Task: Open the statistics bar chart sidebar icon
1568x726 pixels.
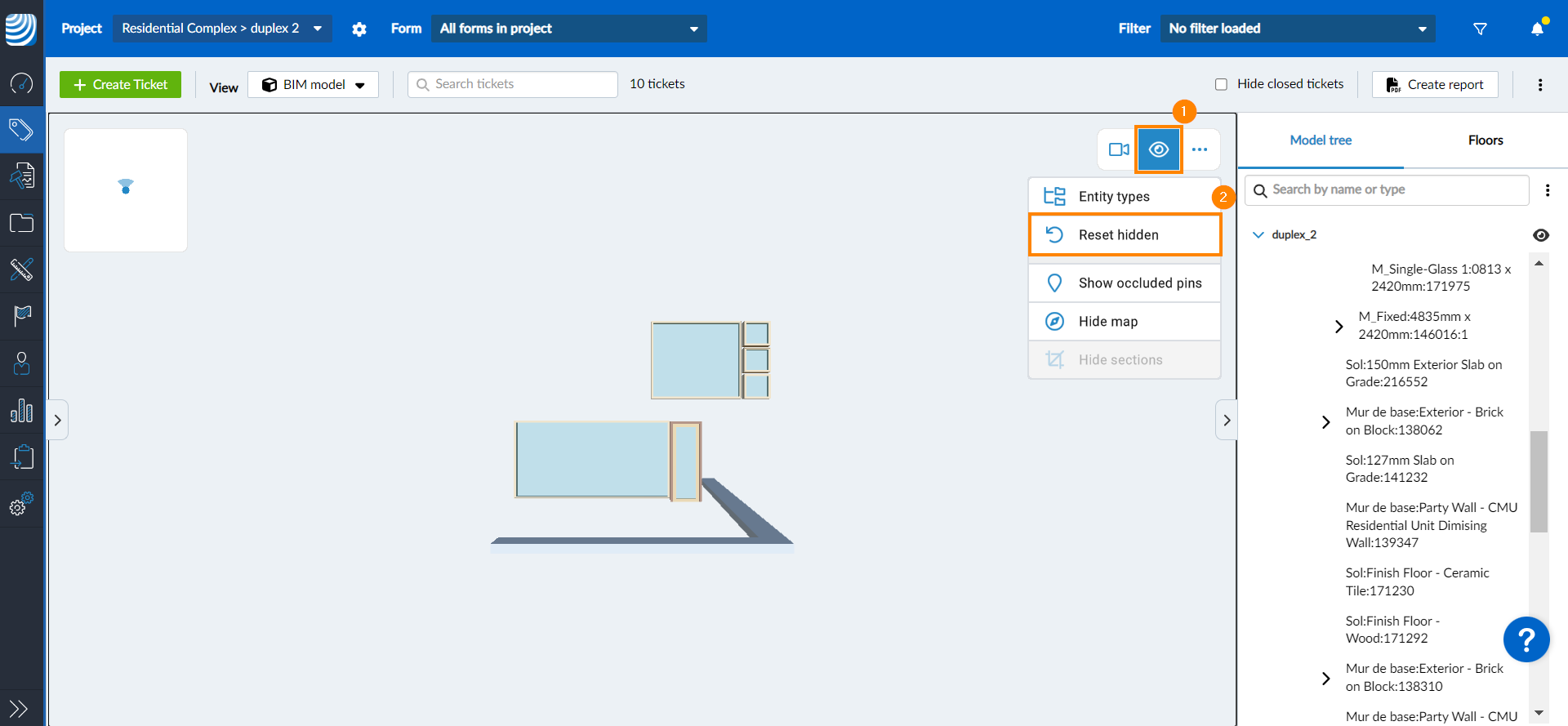Action: coord(21,411)
